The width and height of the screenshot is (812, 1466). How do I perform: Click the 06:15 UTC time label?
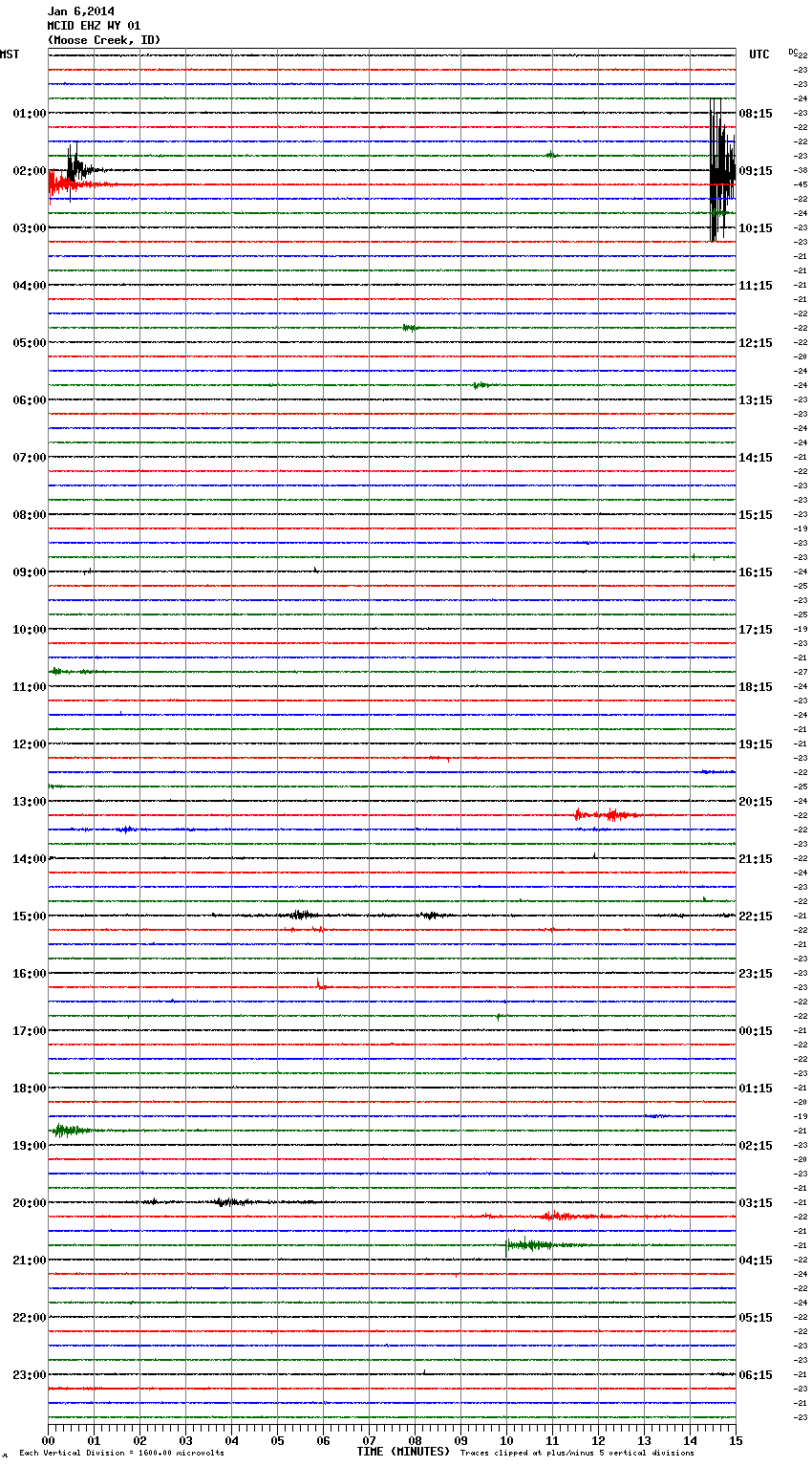click(756, 1374)
